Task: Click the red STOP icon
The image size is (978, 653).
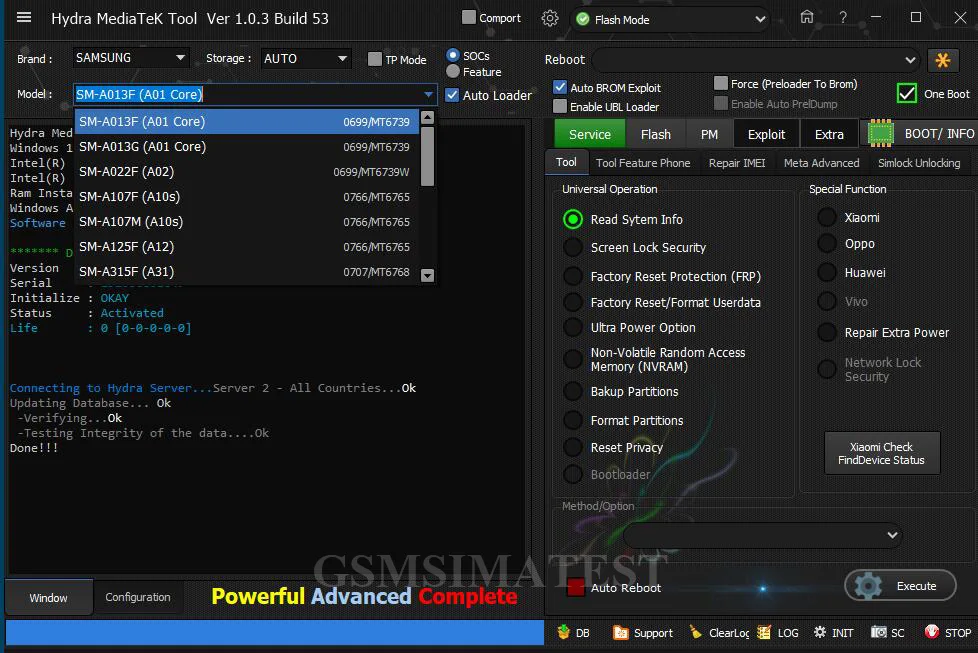Action: (931, 632)
